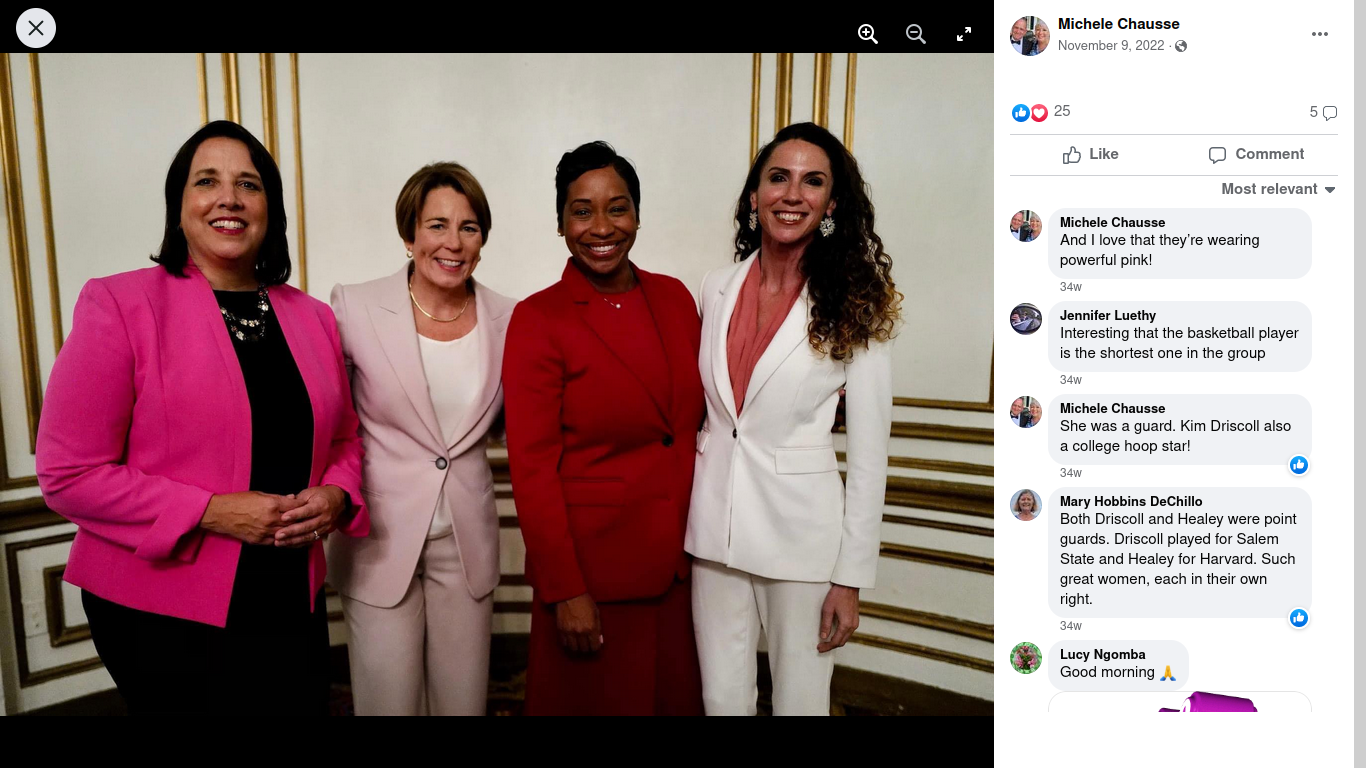Image resolution: width=1366 pixels, height=768 pixels.
Task: Expand the Most relevant comment sorting dropdown
Action: (x=1278, y=189)
